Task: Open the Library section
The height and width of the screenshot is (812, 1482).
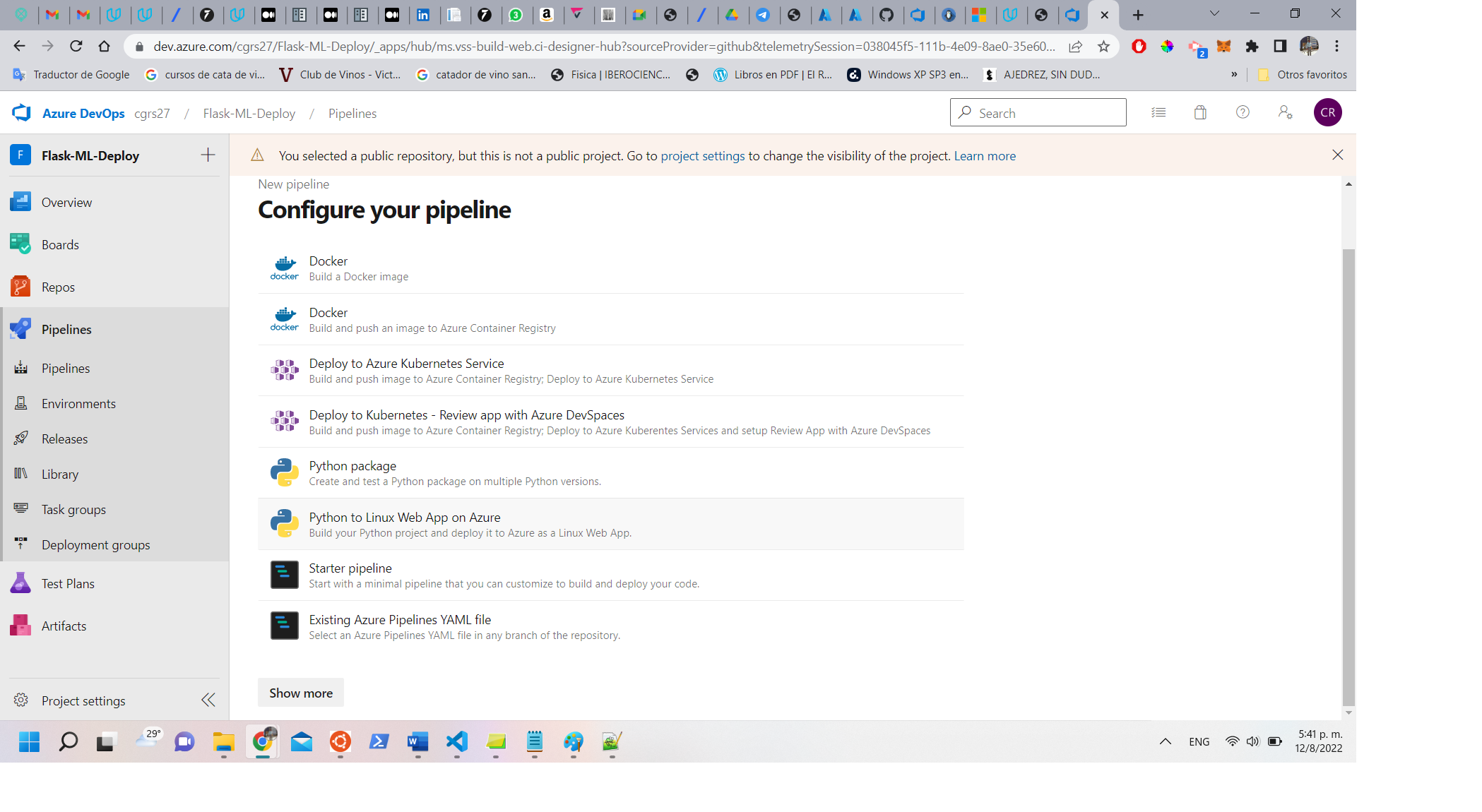Action: pyautogui.click(x=59, y=474)
